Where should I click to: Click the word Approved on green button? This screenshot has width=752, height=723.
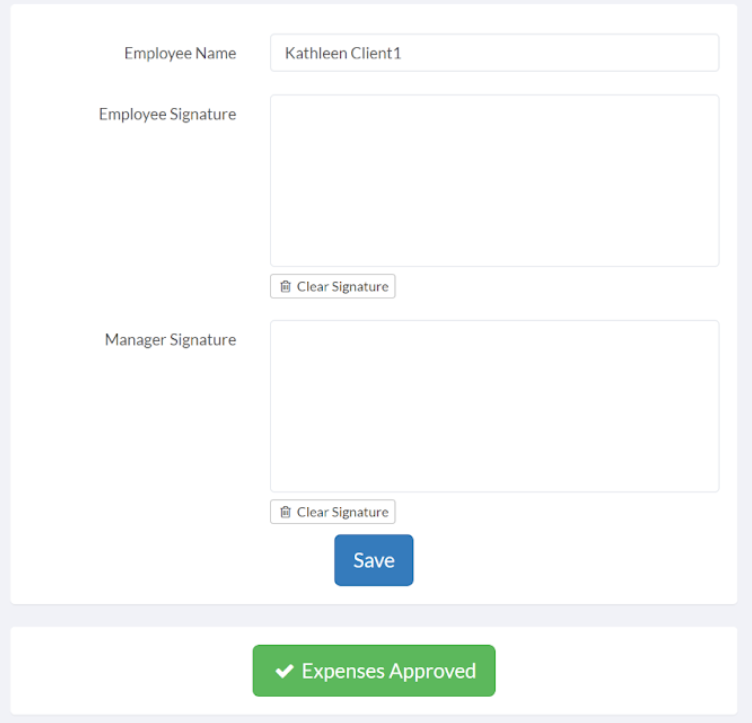click(x=433, y=672)
